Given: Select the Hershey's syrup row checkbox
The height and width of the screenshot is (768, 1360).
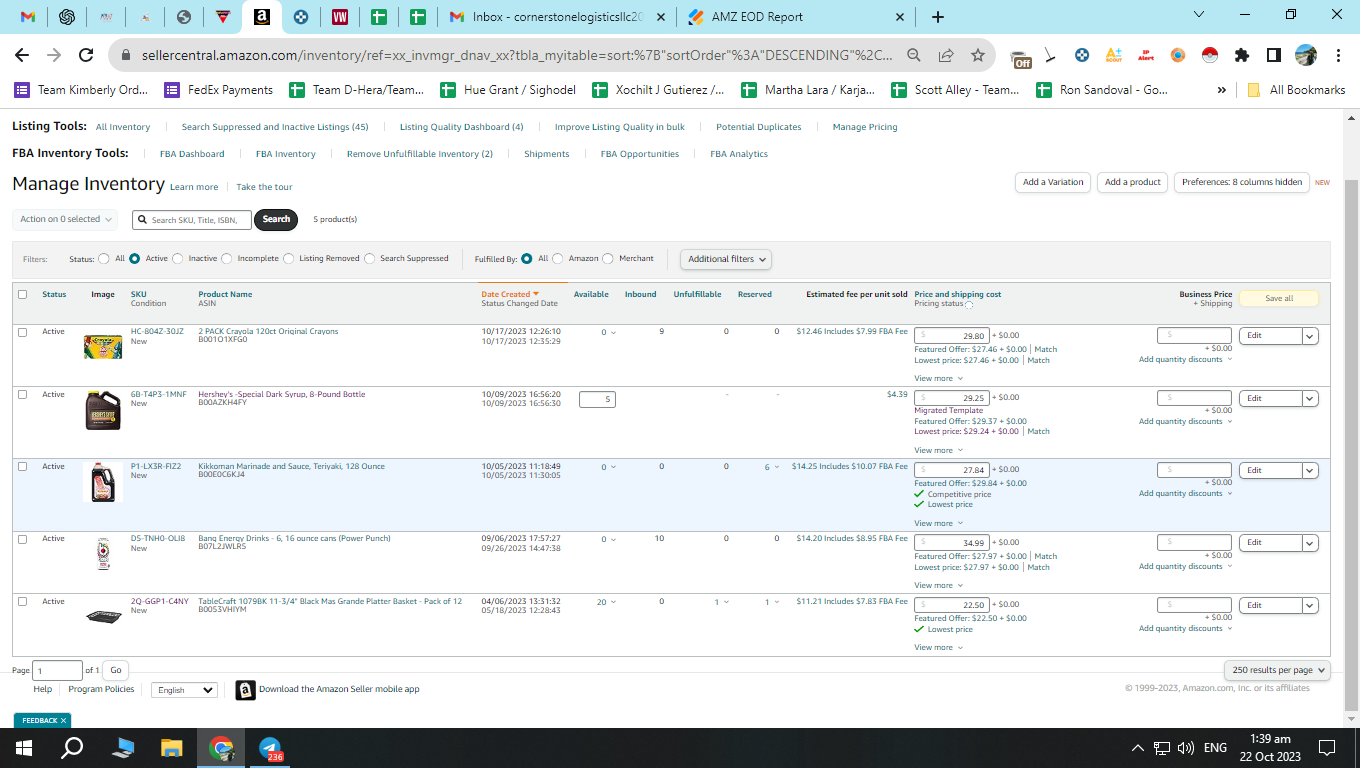Looking at the screenshot, I should 22,394.
